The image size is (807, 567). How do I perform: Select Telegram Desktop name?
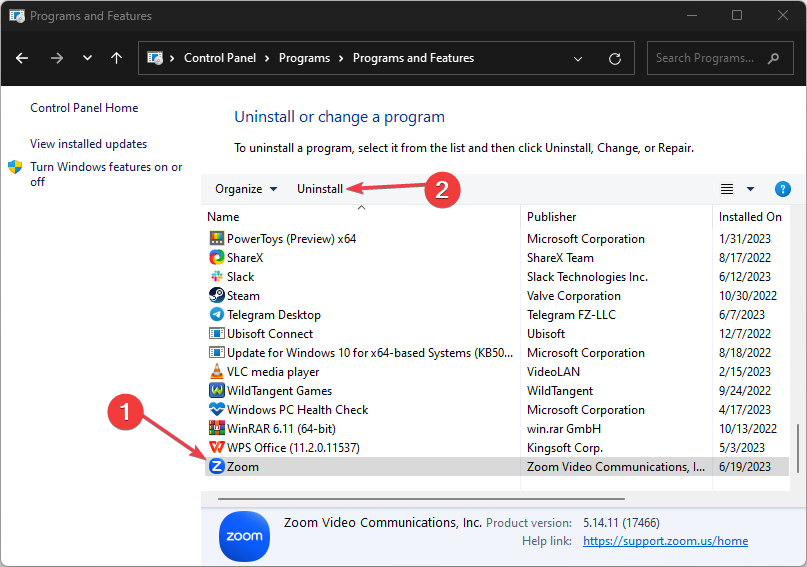273,315
